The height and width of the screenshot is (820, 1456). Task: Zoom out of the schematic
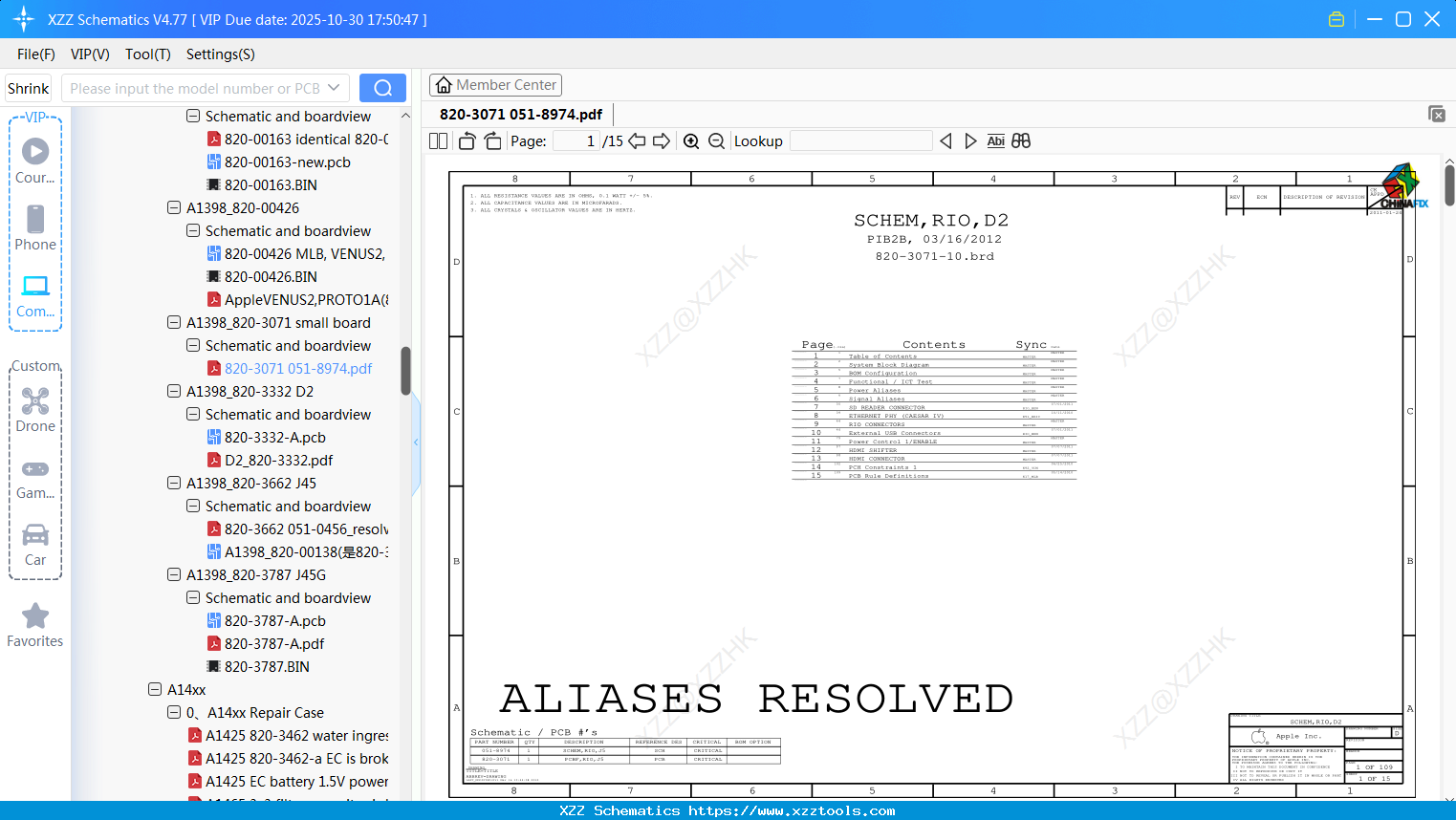[x=717, y=140]
